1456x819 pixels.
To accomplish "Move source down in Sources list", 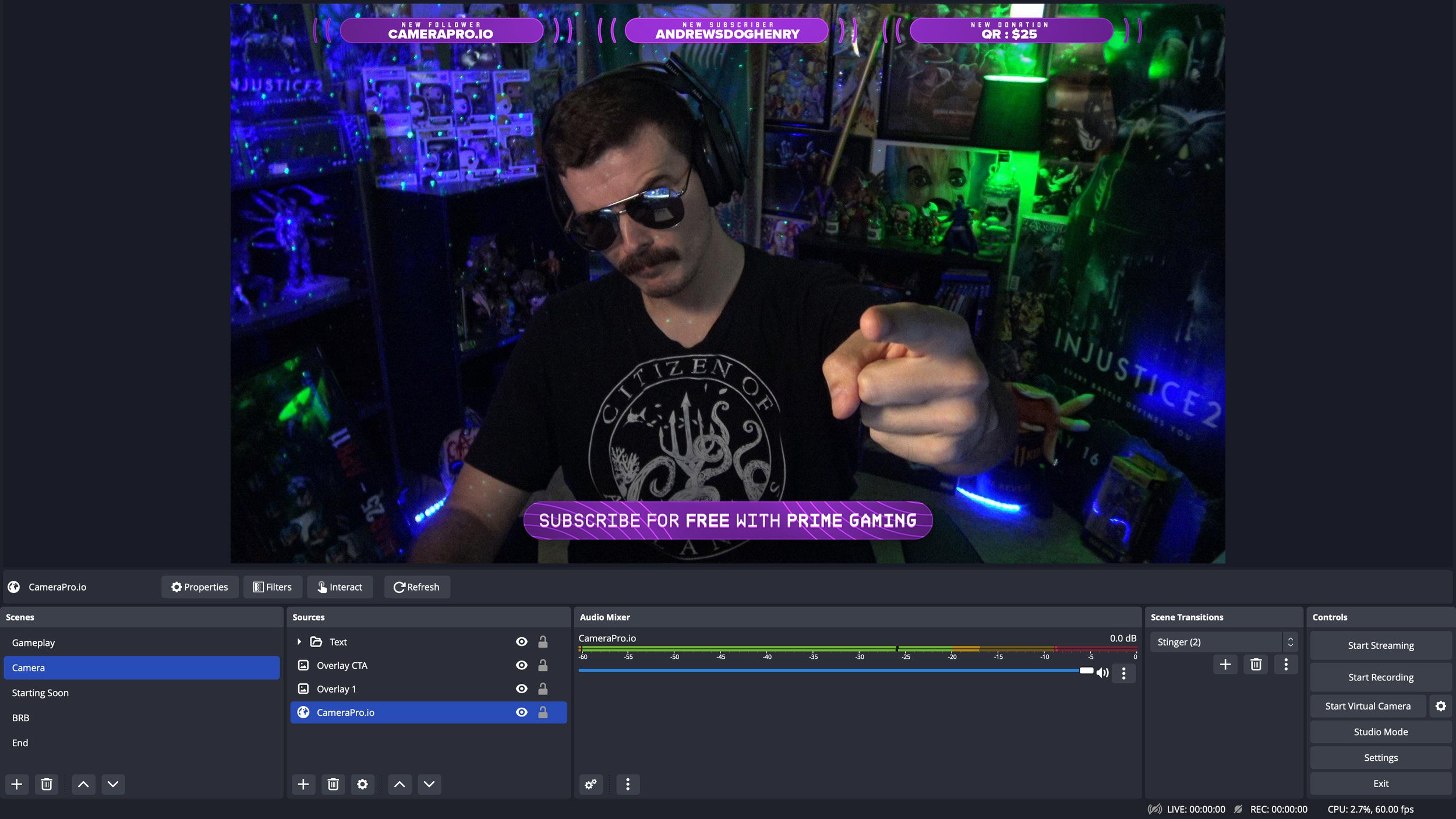I will coord(429,784).
